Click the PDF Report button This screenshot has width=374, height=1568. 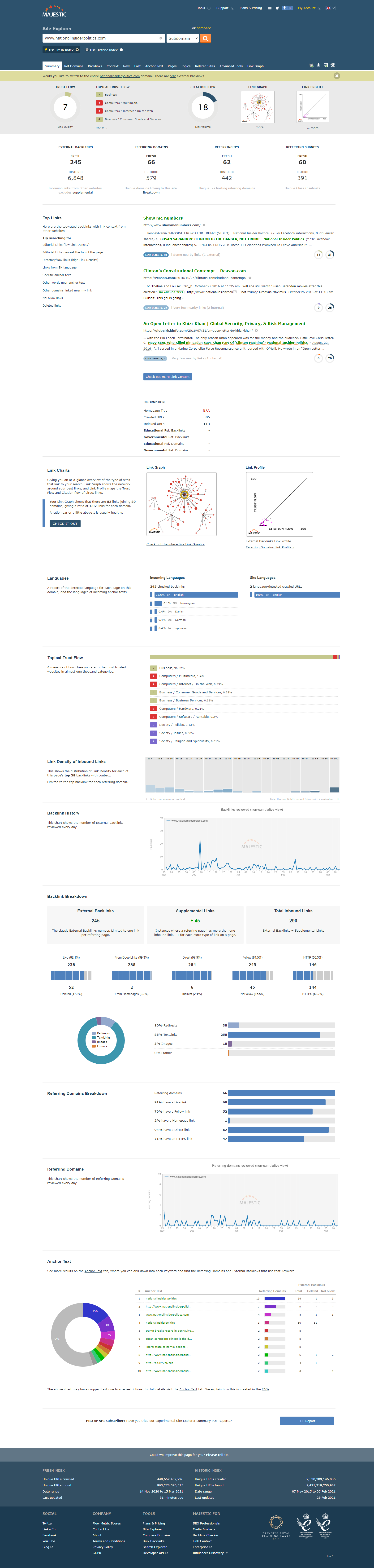click(306, 1421)
